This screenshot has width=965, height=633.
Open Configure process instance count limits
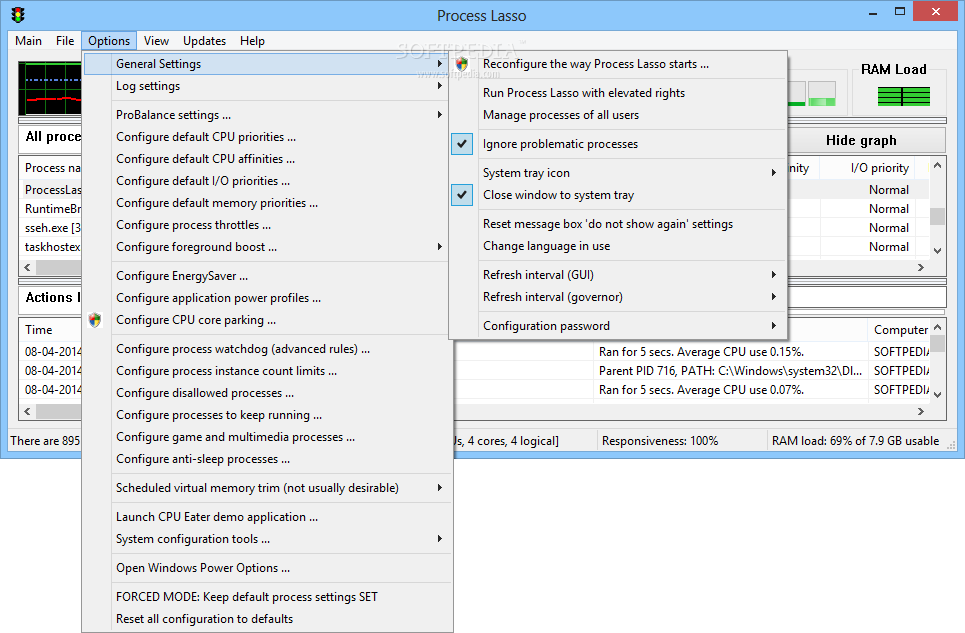pyautogui.click(x=267, y=371)
